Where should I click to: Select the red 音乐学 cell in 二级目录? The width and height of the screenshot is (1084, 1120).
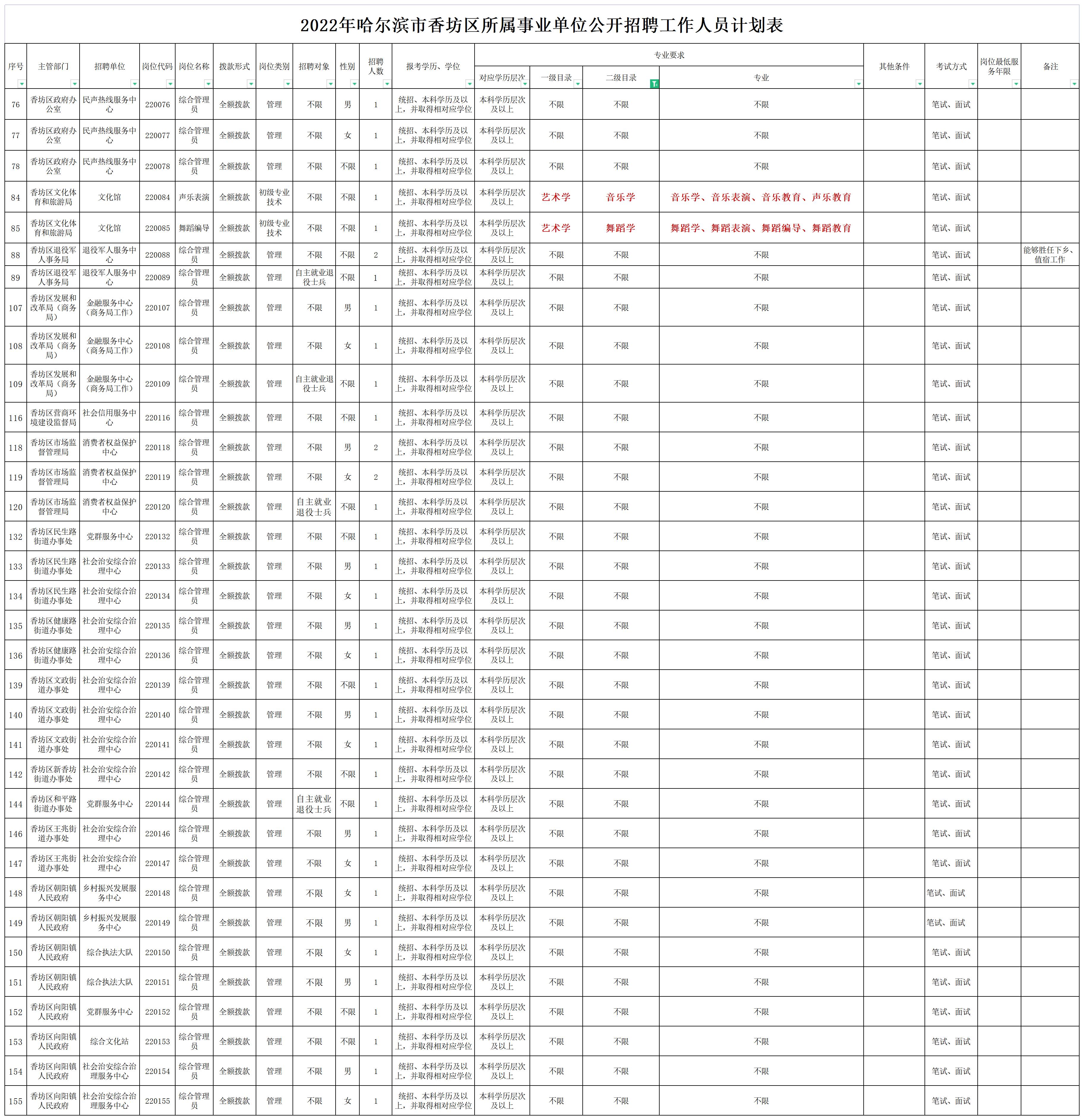click(x=620, y=197)
